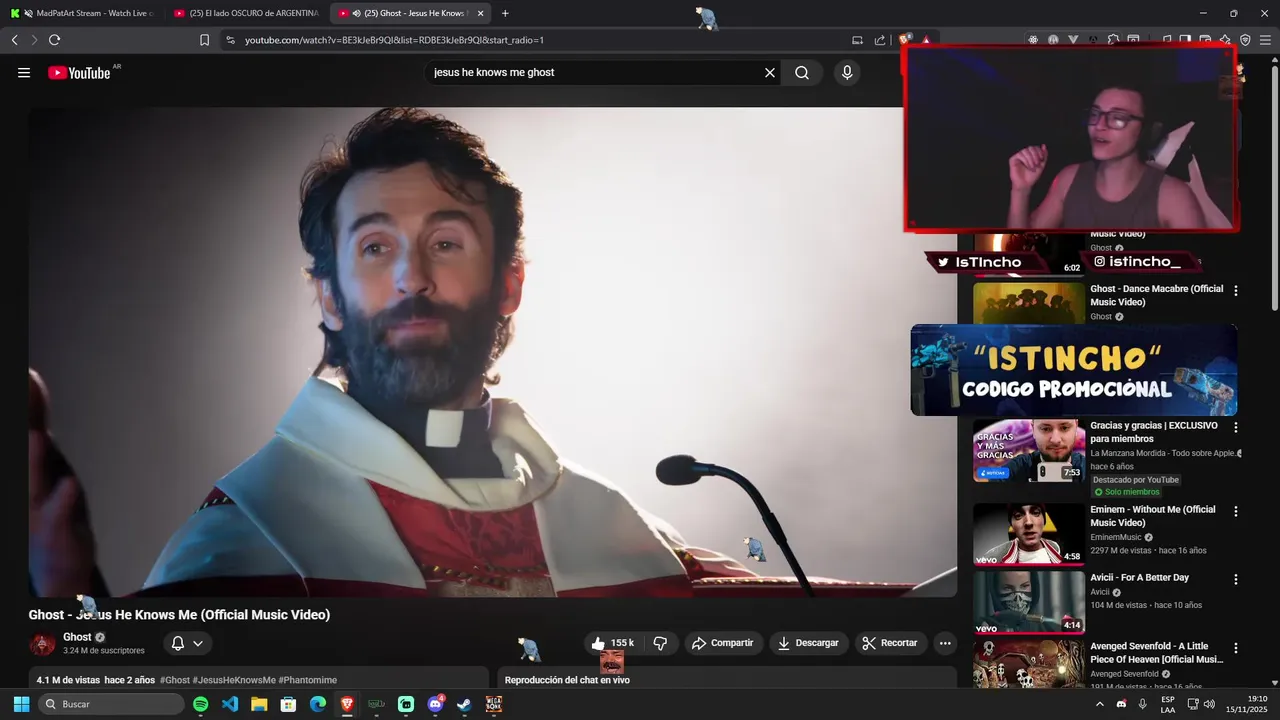The image size is (1280, 720).
Task: Share the video via Compartir
Action: [x=723, y=643]
